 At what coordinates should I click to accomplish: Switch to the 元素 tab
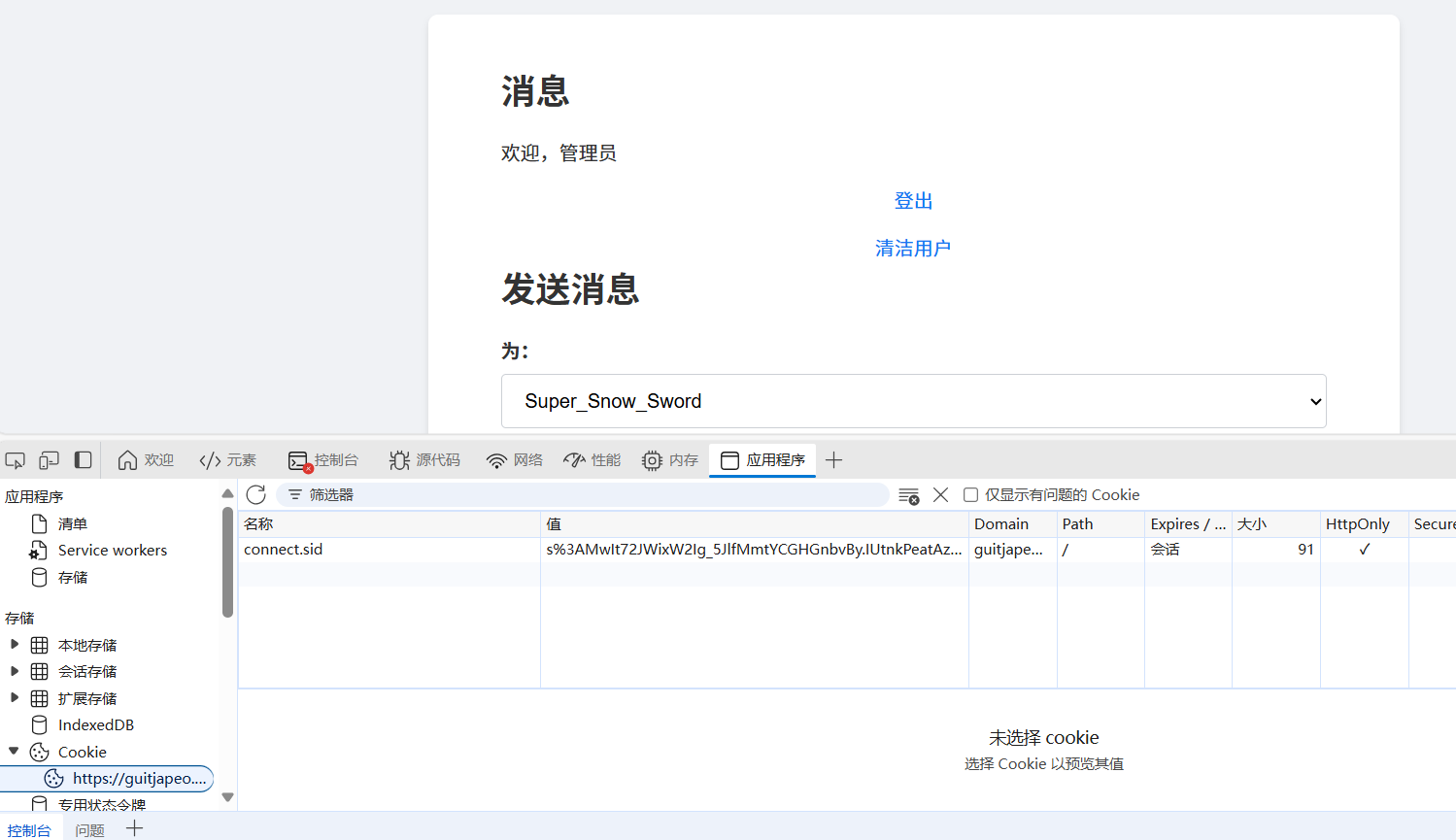click(227, 460)
